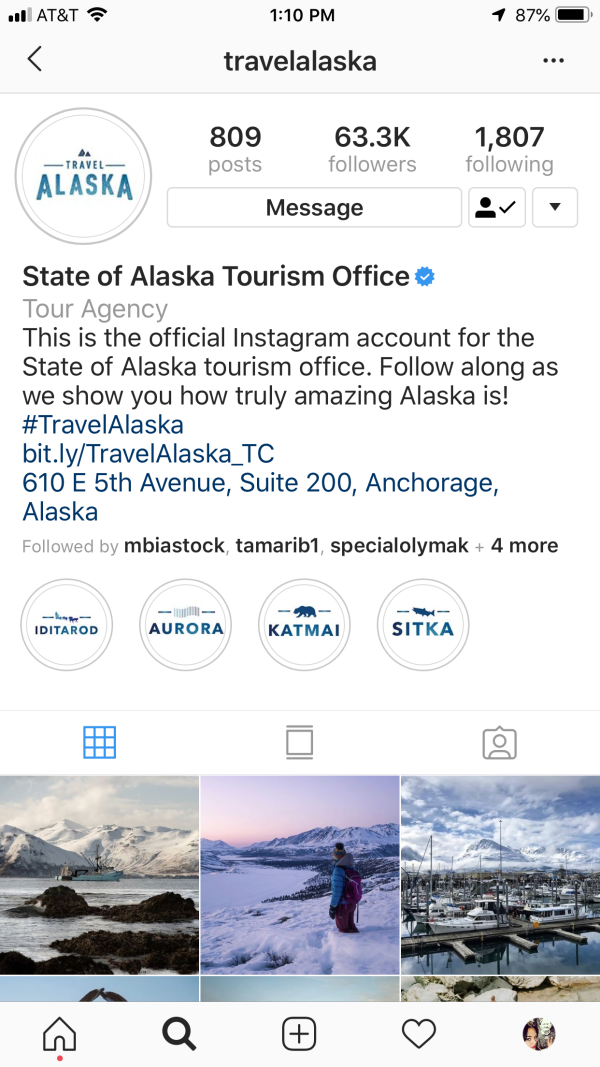
Task: Toggle the following status button
Action: (x=497, y=208)
